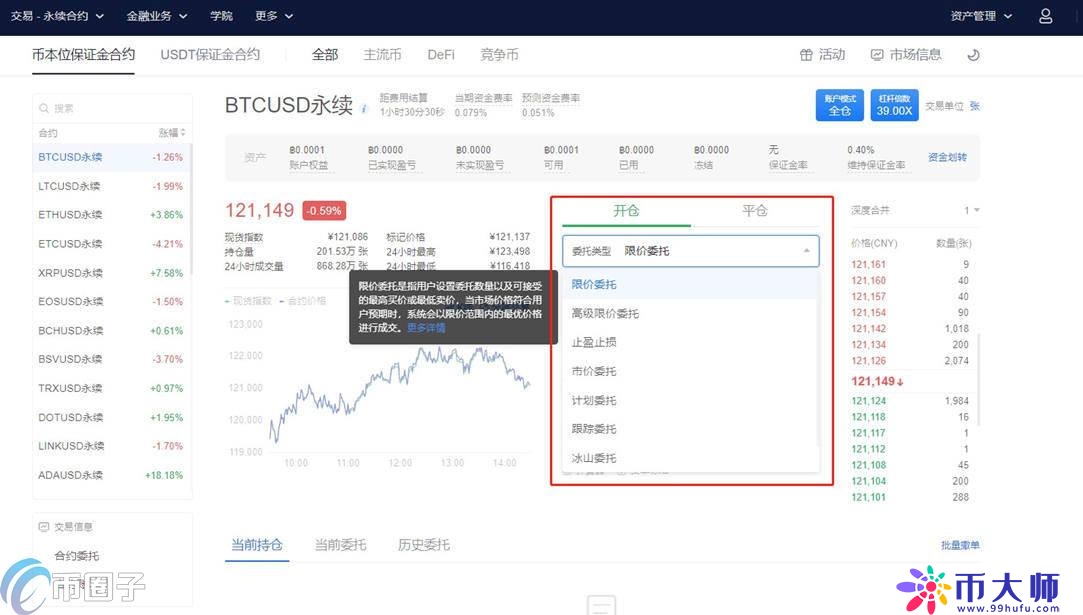Sort contracts by 涨幅 arrows

182,133
